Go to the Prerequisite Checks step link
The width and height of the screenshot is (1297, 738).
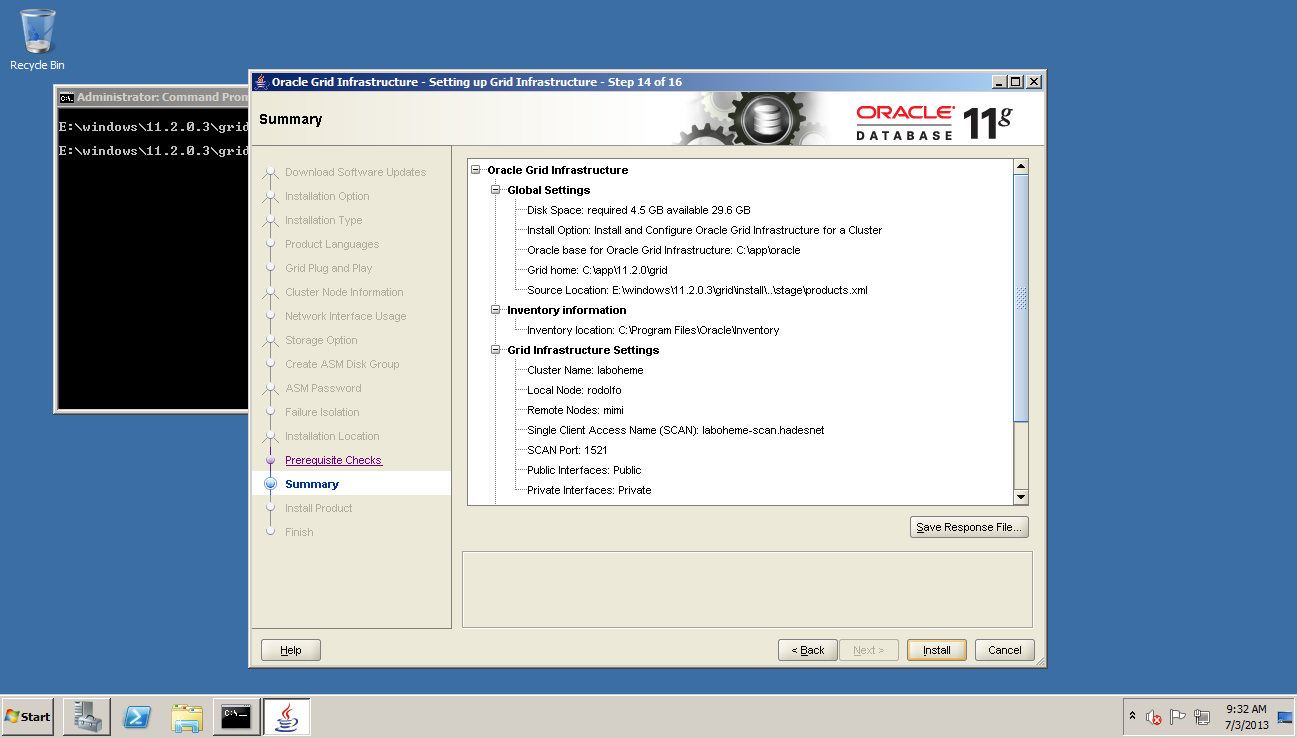[333, 460]
